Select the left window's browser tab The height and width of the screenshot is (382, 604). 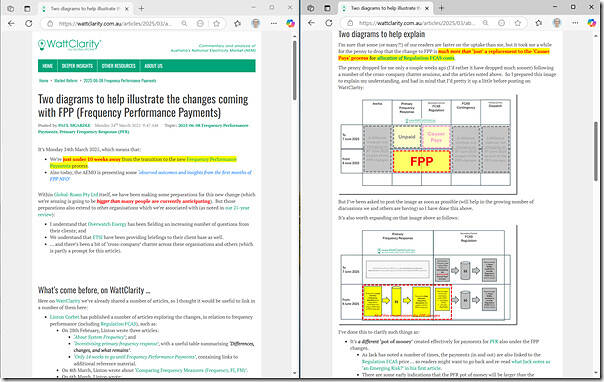(85, 8)
